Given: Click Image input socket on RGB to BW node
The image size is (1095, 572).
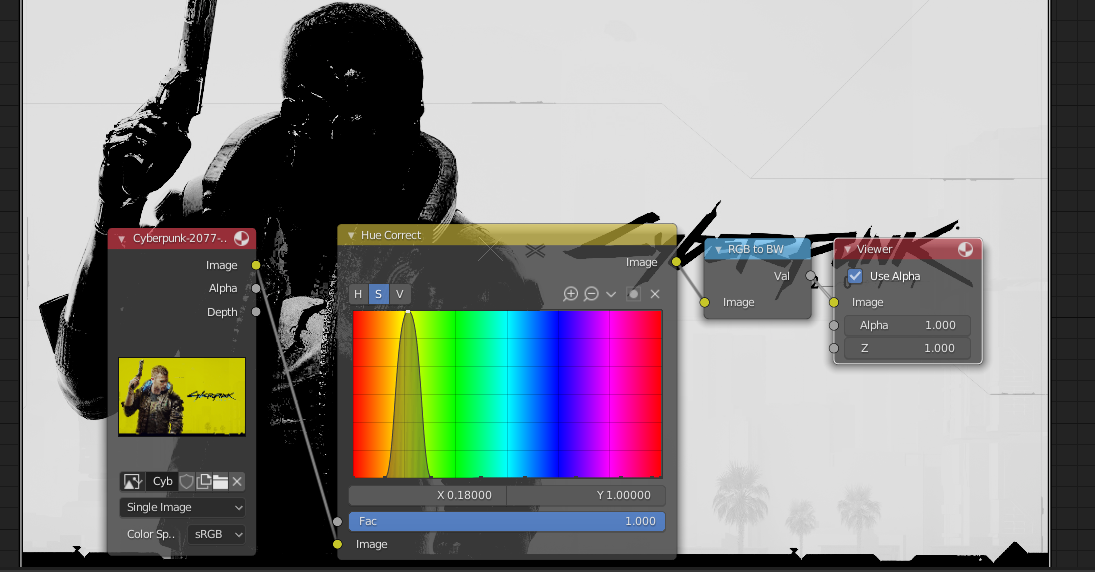Looking at the screenshot, I should pos(705,302).
